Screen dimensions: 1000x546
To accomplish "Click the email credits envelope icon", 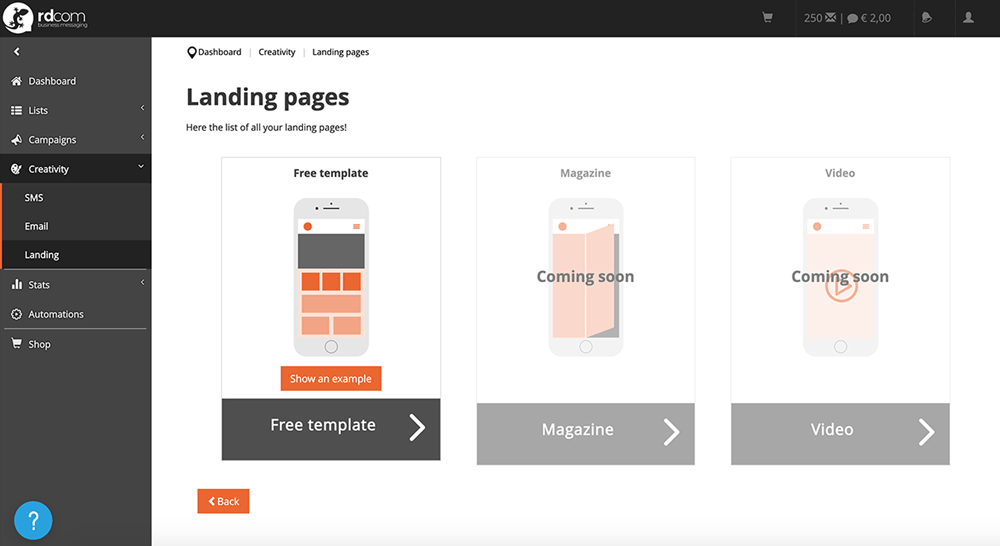I will point(830,18).
